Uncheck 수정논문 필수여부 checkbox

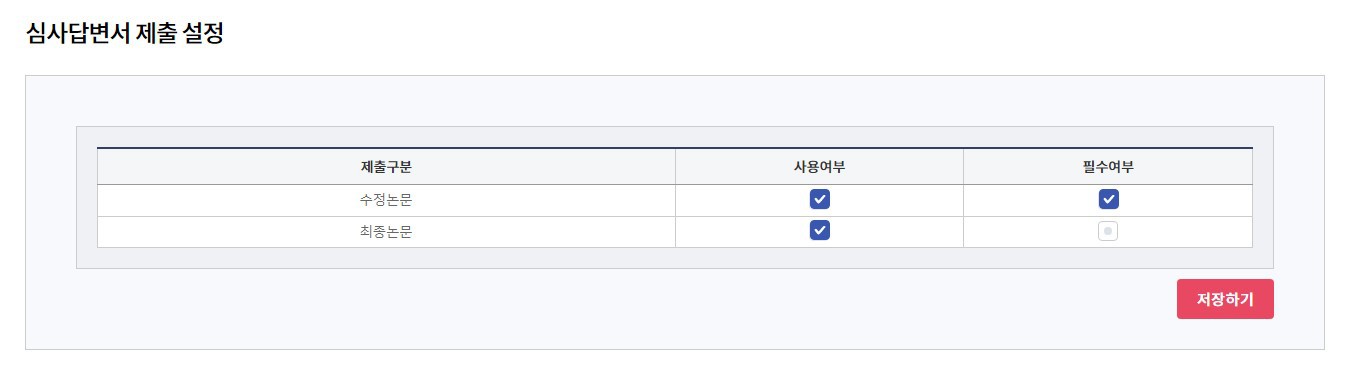pos(1108,199)
